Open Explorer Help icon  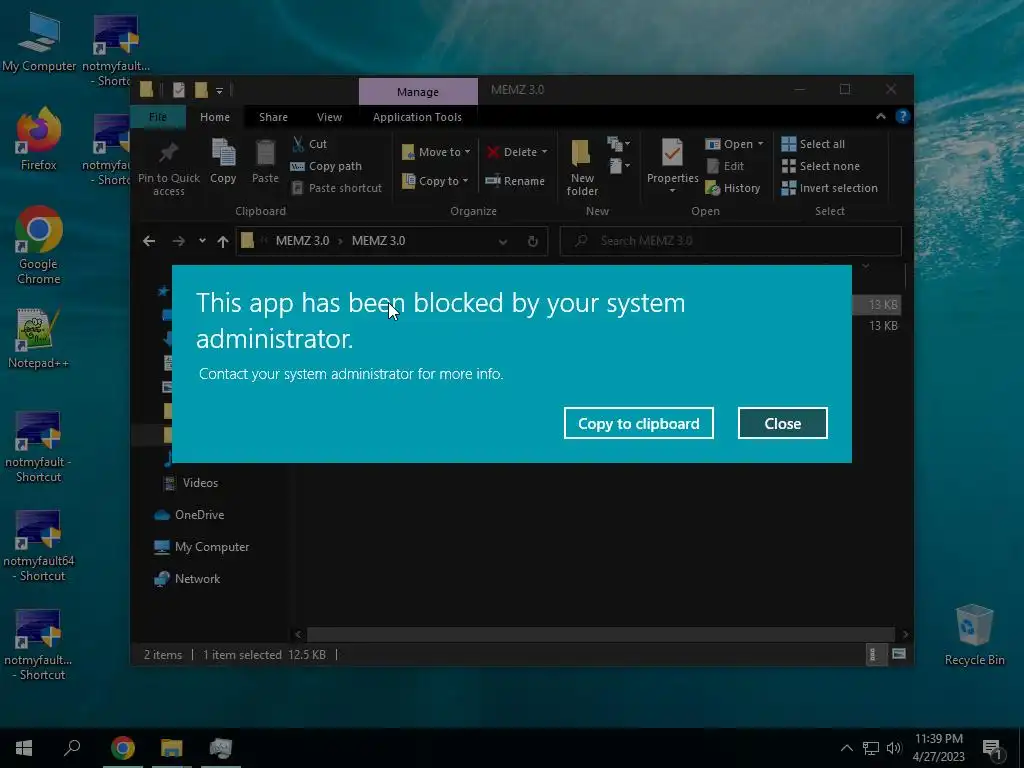coord(903,116)
